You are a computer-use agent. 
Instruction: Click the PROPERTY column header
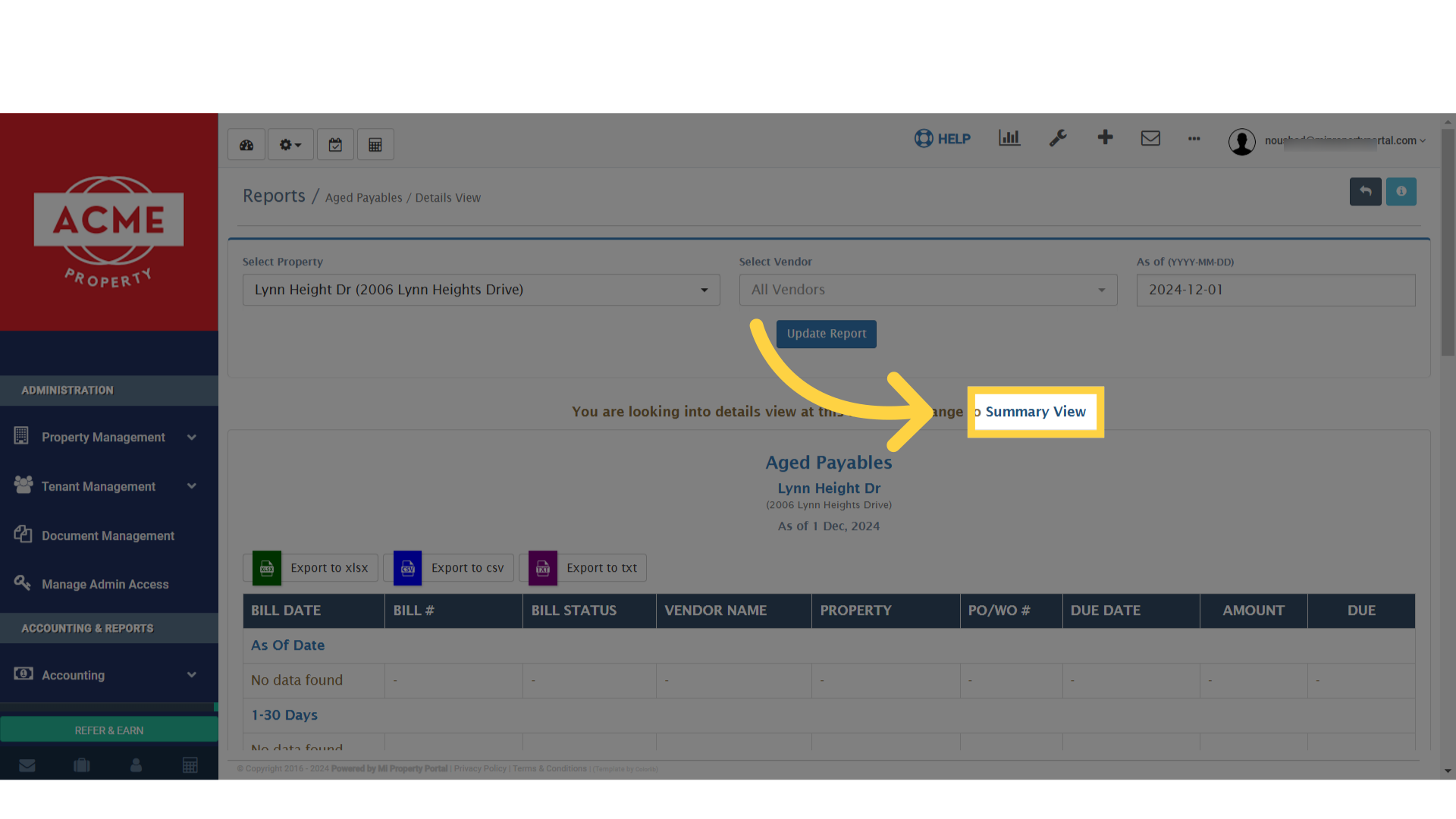click(886, 610)
